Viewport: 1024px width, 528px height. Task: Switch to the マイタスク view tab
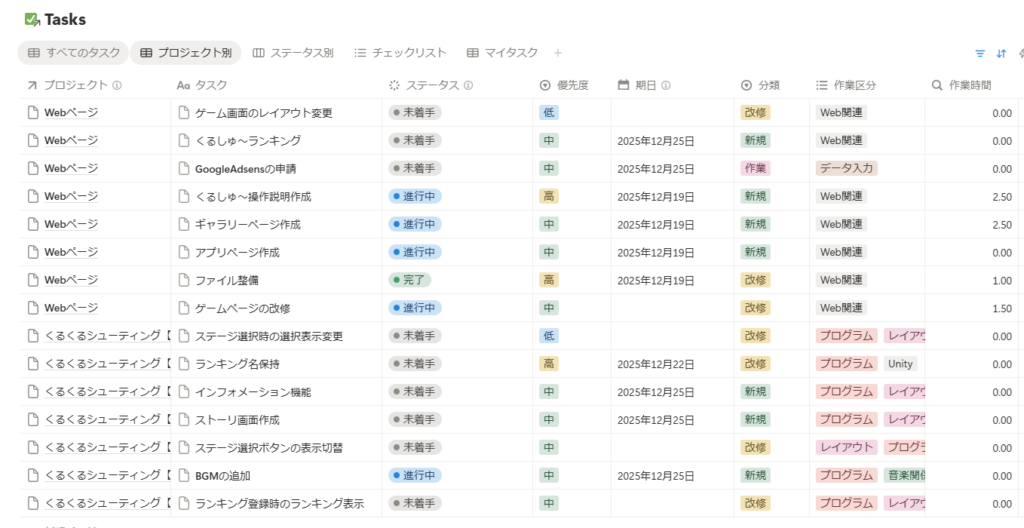502,53
